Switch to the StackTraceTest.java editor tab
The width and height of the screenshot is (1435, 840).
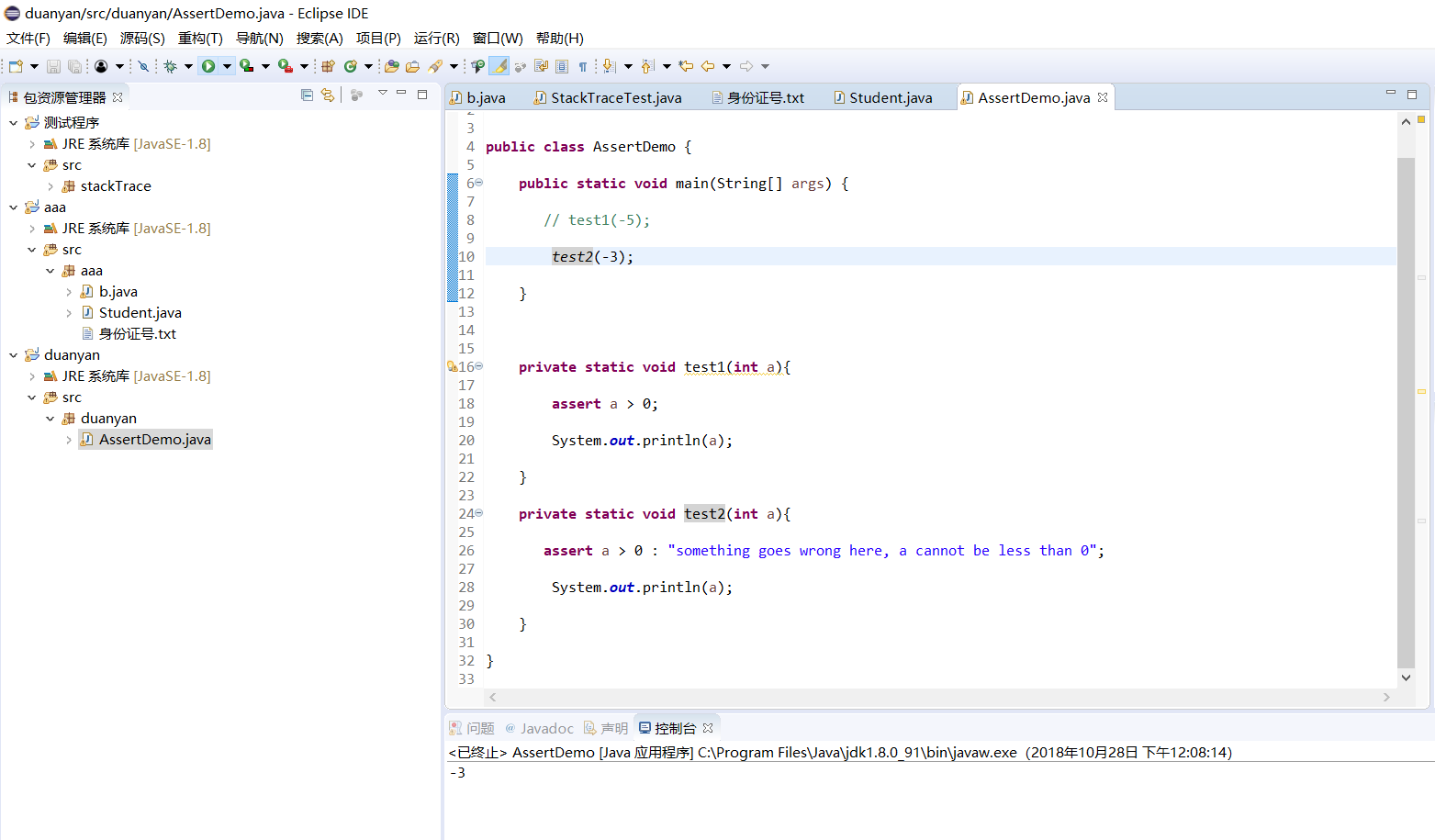(x=615, y=97)
